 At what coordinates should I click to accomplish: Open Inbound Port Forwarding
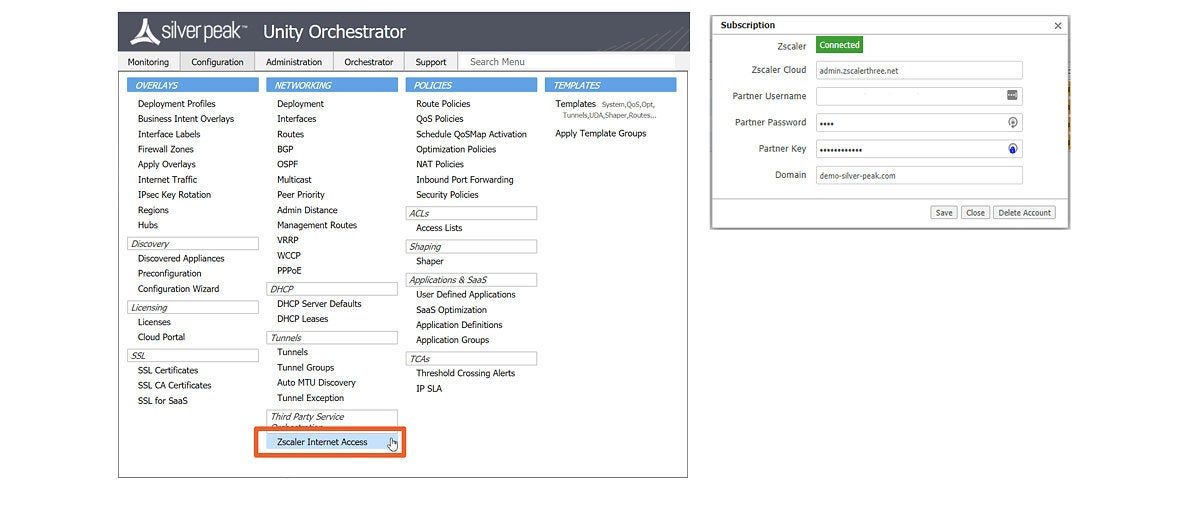click(465, 180)
